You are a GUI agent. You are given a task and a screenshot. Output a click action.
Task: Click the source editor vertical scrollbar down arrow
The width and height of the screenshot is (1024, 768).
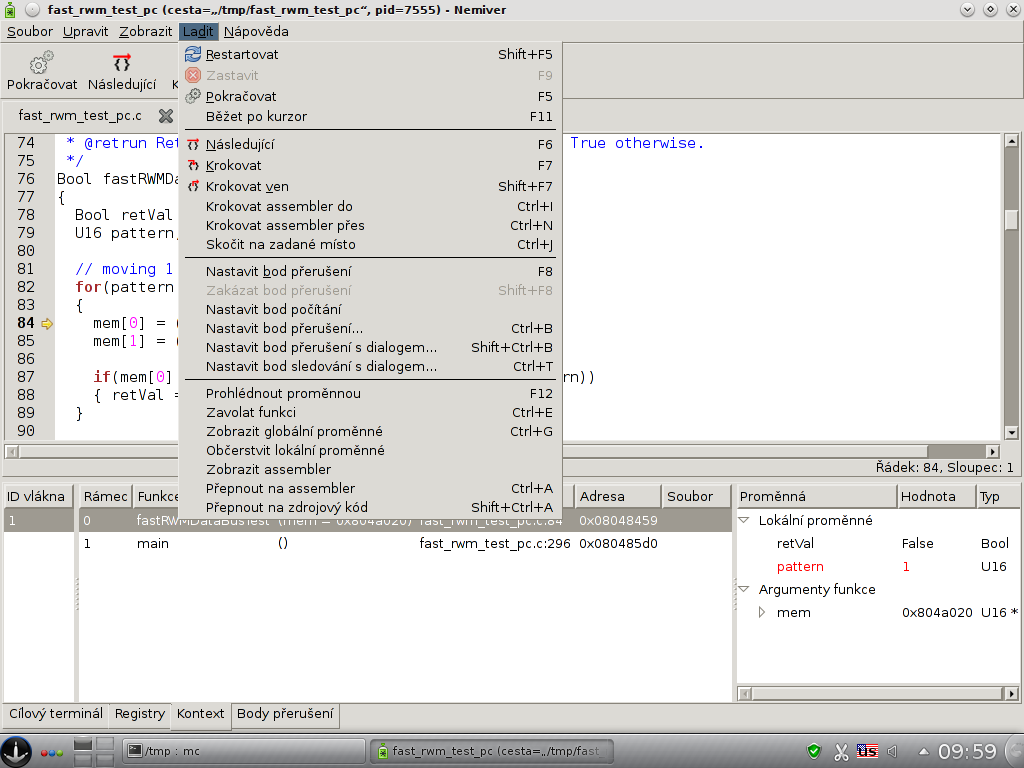click(x=1012, y=432)
